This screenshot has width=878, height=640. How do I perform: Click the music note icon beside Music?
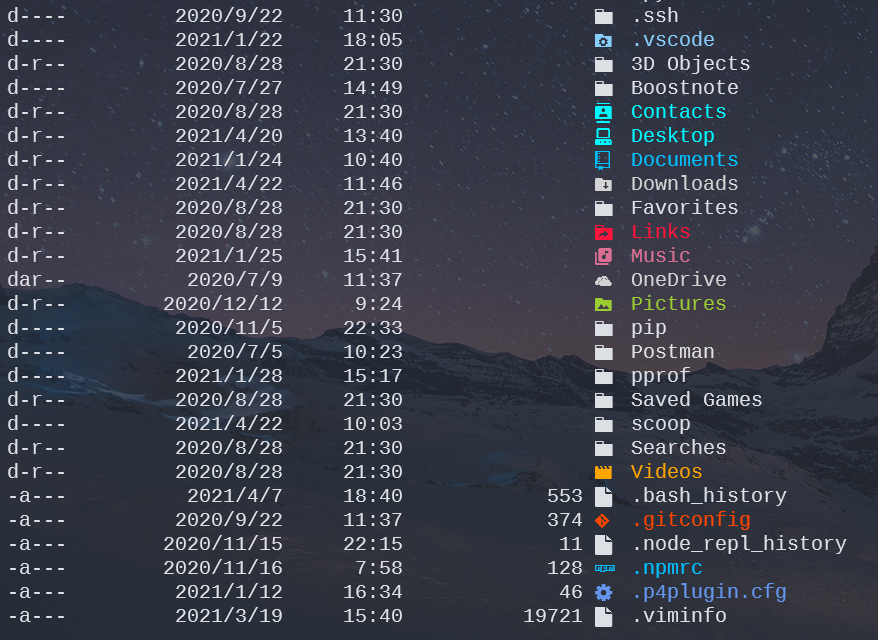[604, 256]
